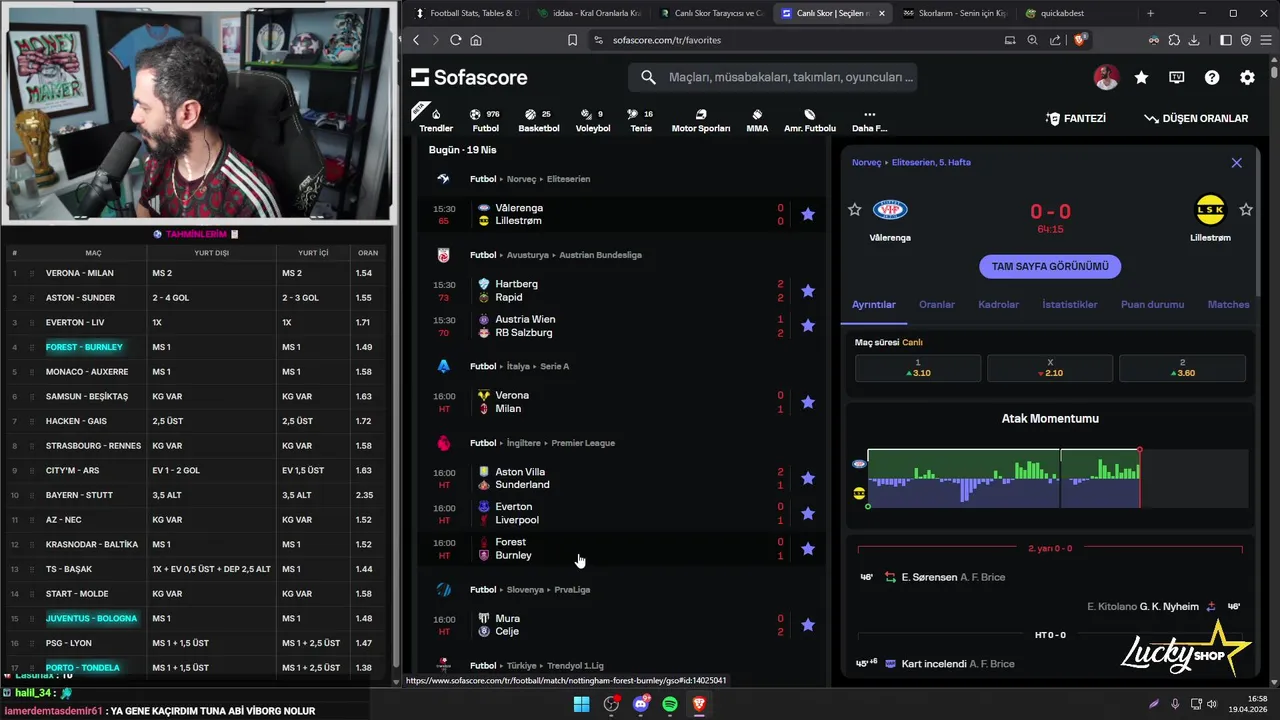Screen dimensions: 1280x720
Task: Open a new browser tab
Action: [x=1150, y=13]
